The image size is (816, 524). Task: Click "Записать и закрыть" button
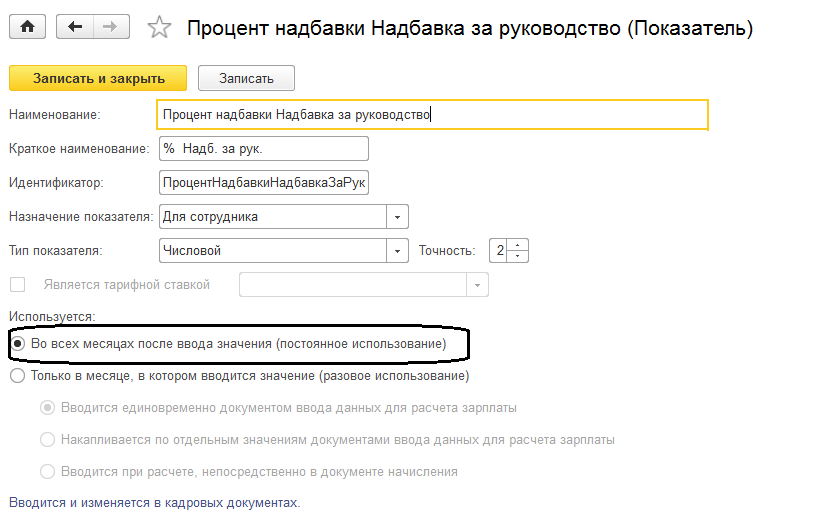click(x=98, y=78)
